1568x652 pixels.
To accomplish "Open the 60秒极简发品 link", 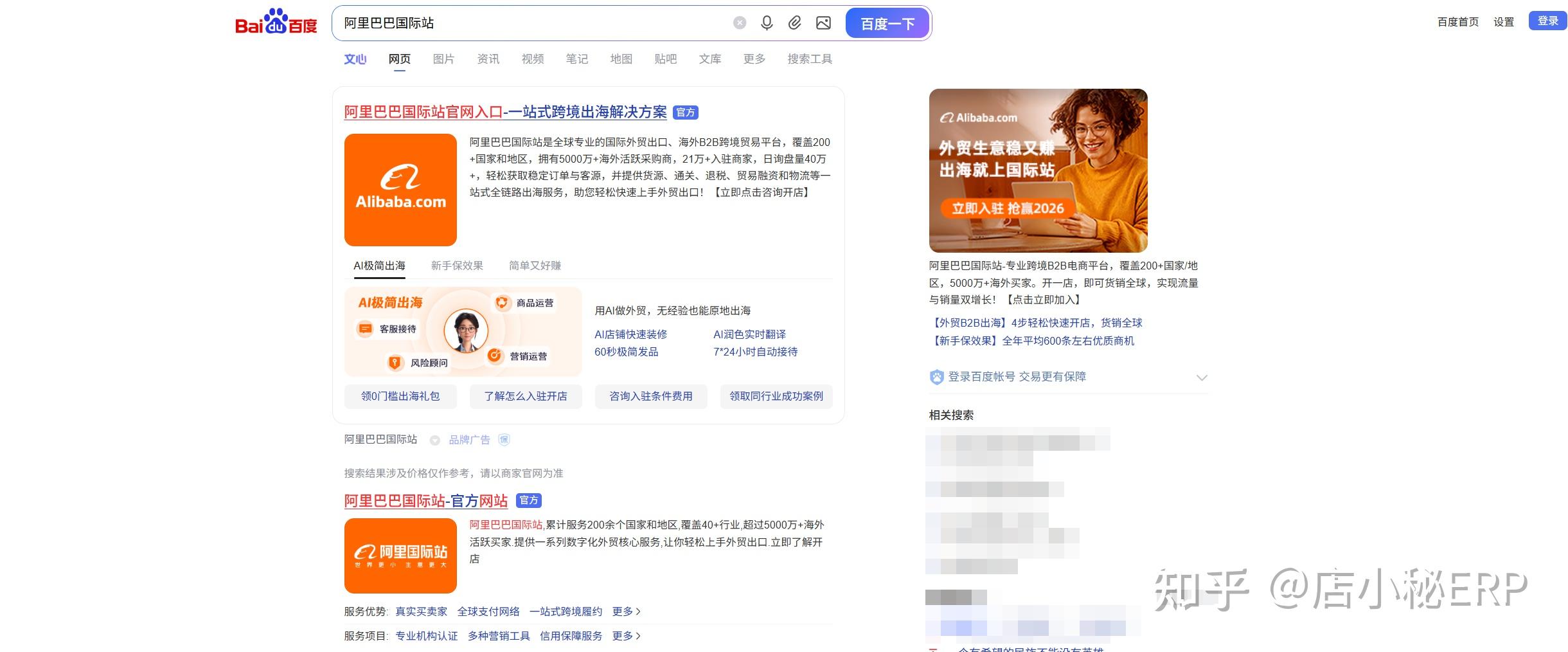I will pyautogui.click(x=626, y=352).
